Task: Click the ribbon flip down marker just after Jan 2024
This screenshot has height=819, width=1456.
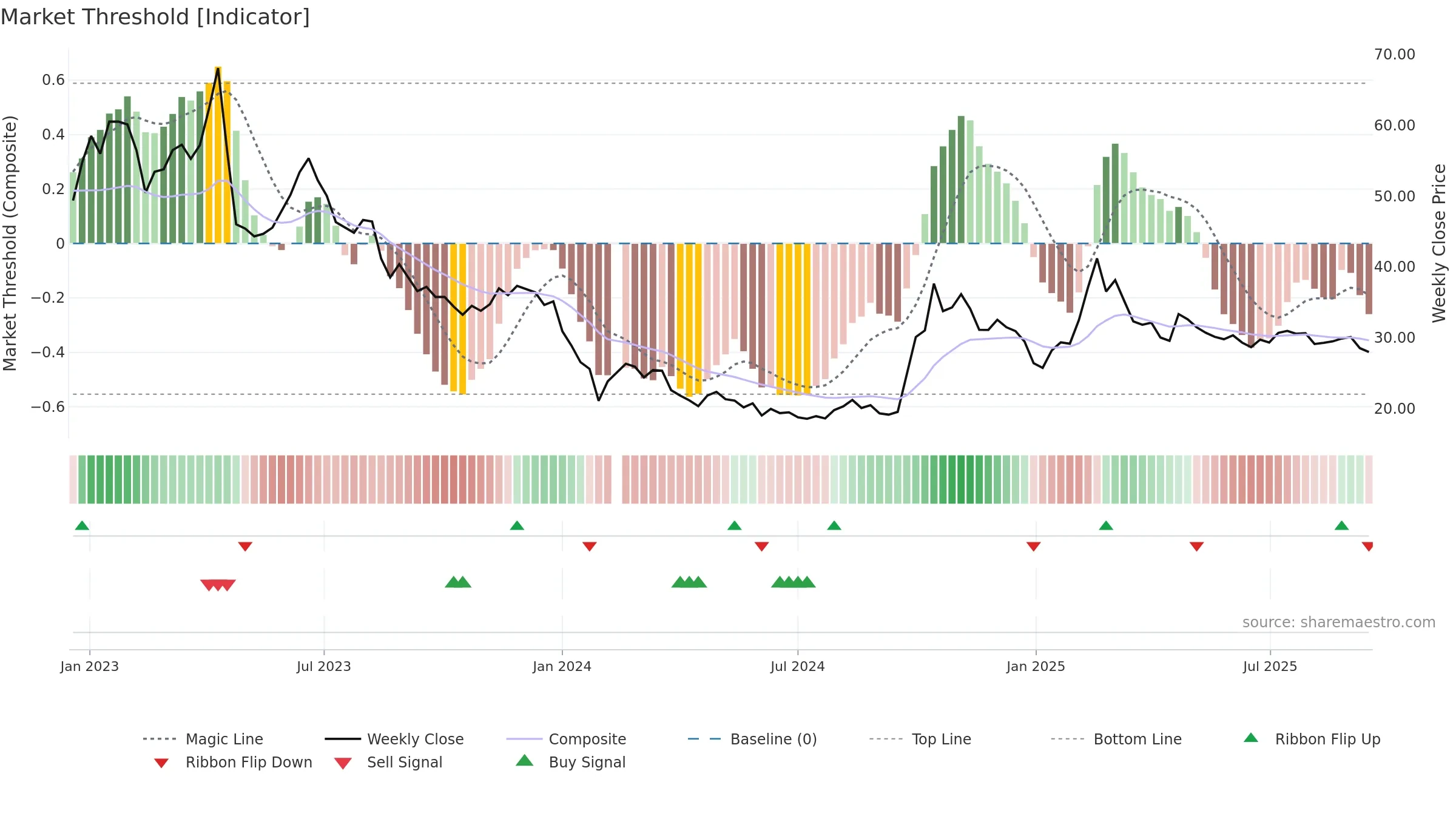Action: (x=590, y=547)
